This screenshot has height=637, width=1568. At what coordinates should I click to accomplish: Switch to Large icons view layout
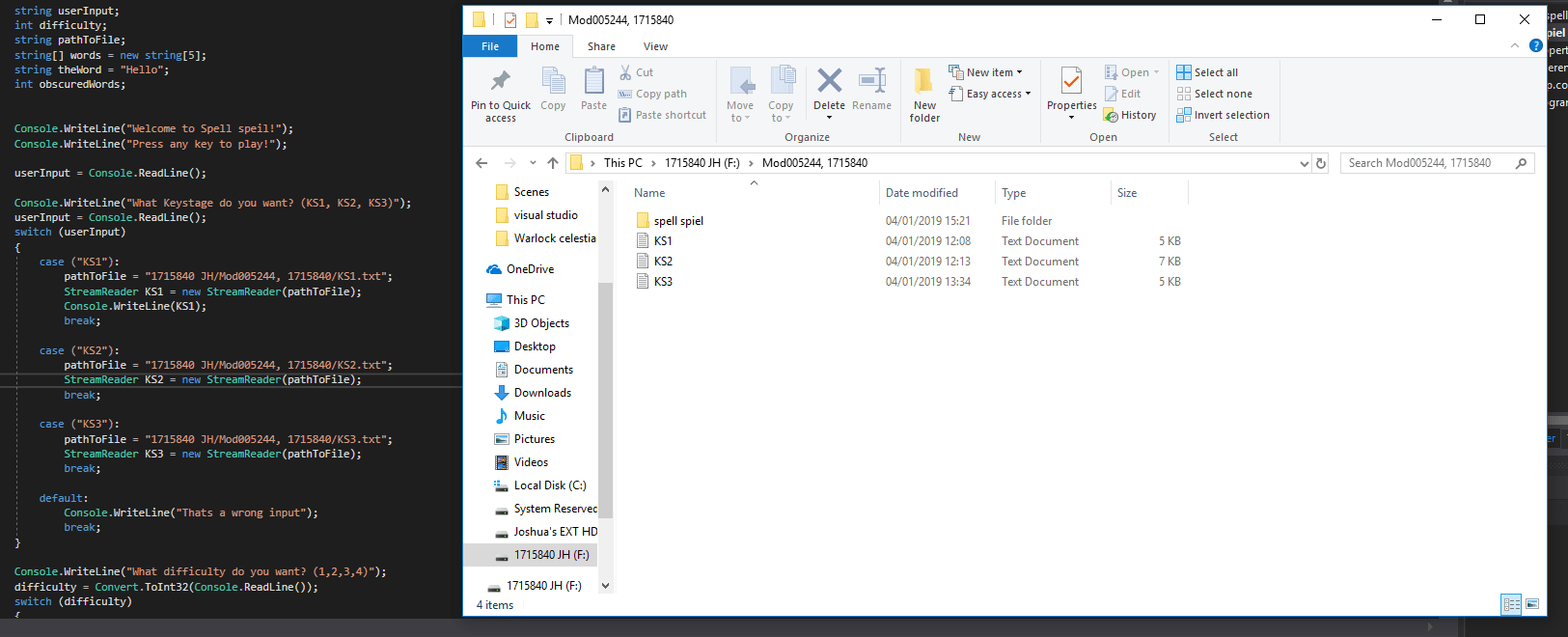(1532, 604)
